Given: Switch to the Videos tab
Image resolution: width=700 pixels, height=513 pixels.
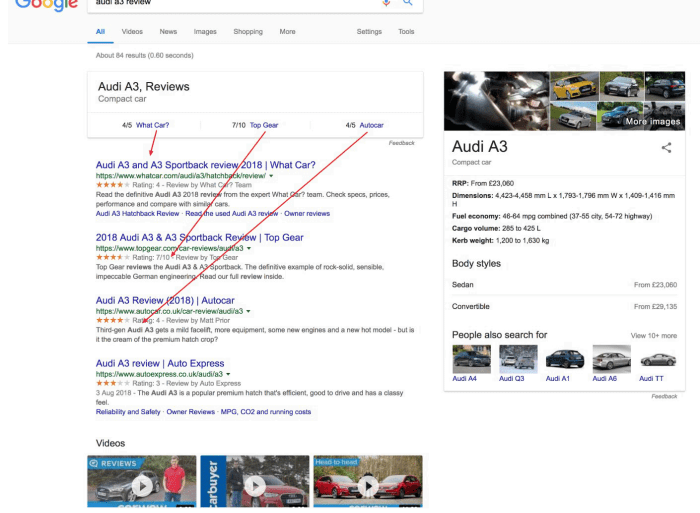Looking at the screenshot, I should click(132, 32).
